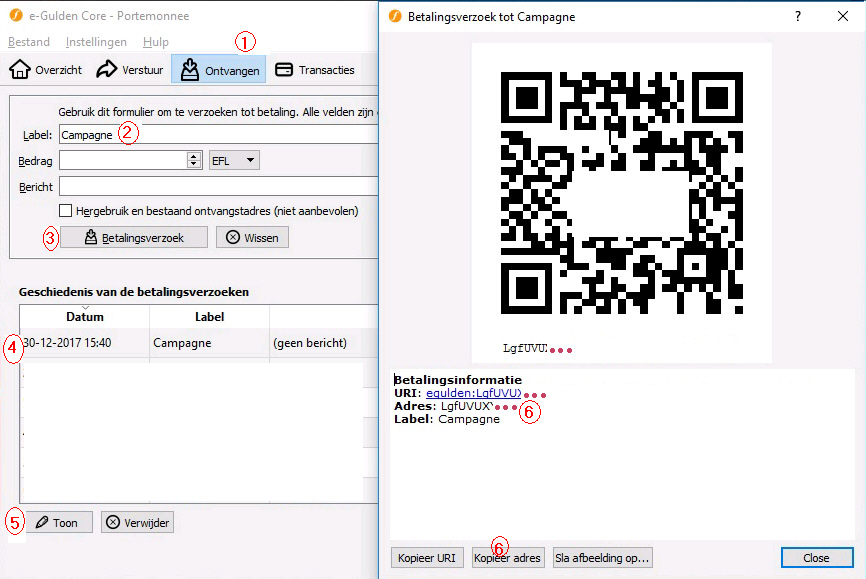
Task: Close the Betalingsverzoek tot Campagne dialog with X
Action: (x=842, y=17)
